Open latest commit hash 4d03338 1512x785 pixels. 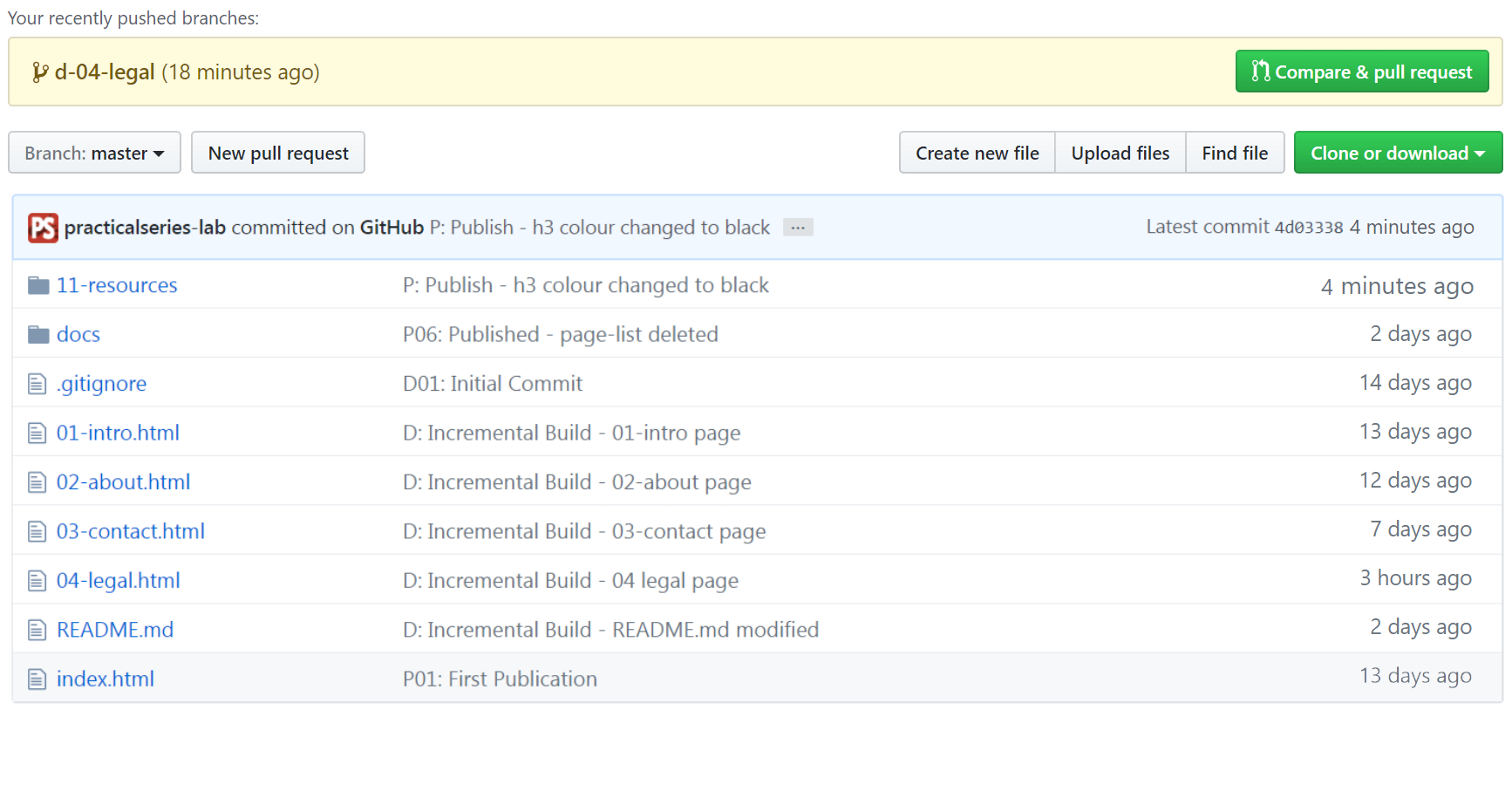[1309, 228]
